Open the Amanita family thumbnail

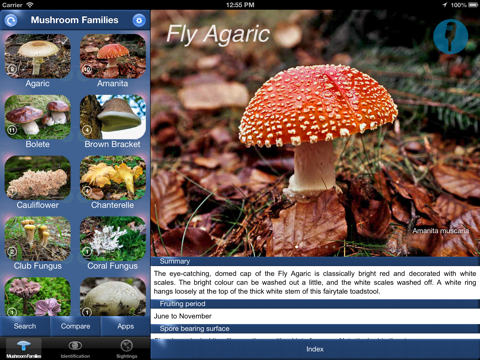(113, 56)
